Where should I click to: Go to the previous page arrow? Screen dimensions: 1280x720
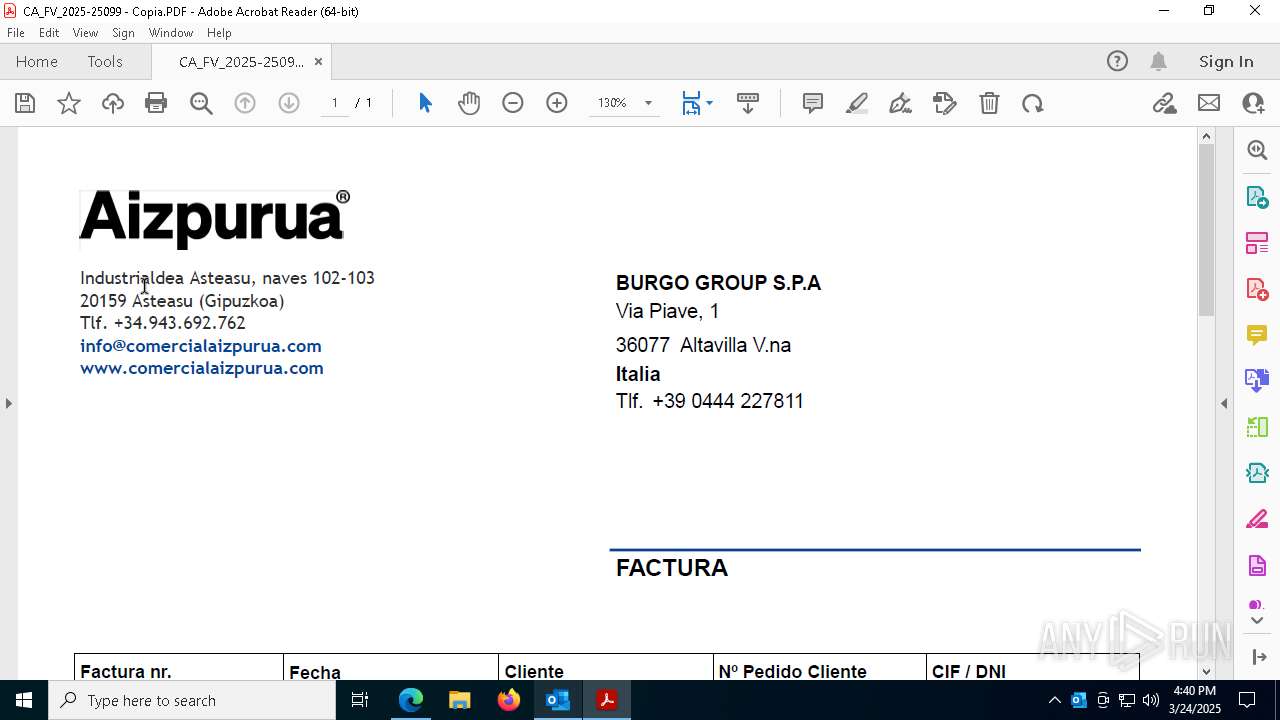(245, 103)
